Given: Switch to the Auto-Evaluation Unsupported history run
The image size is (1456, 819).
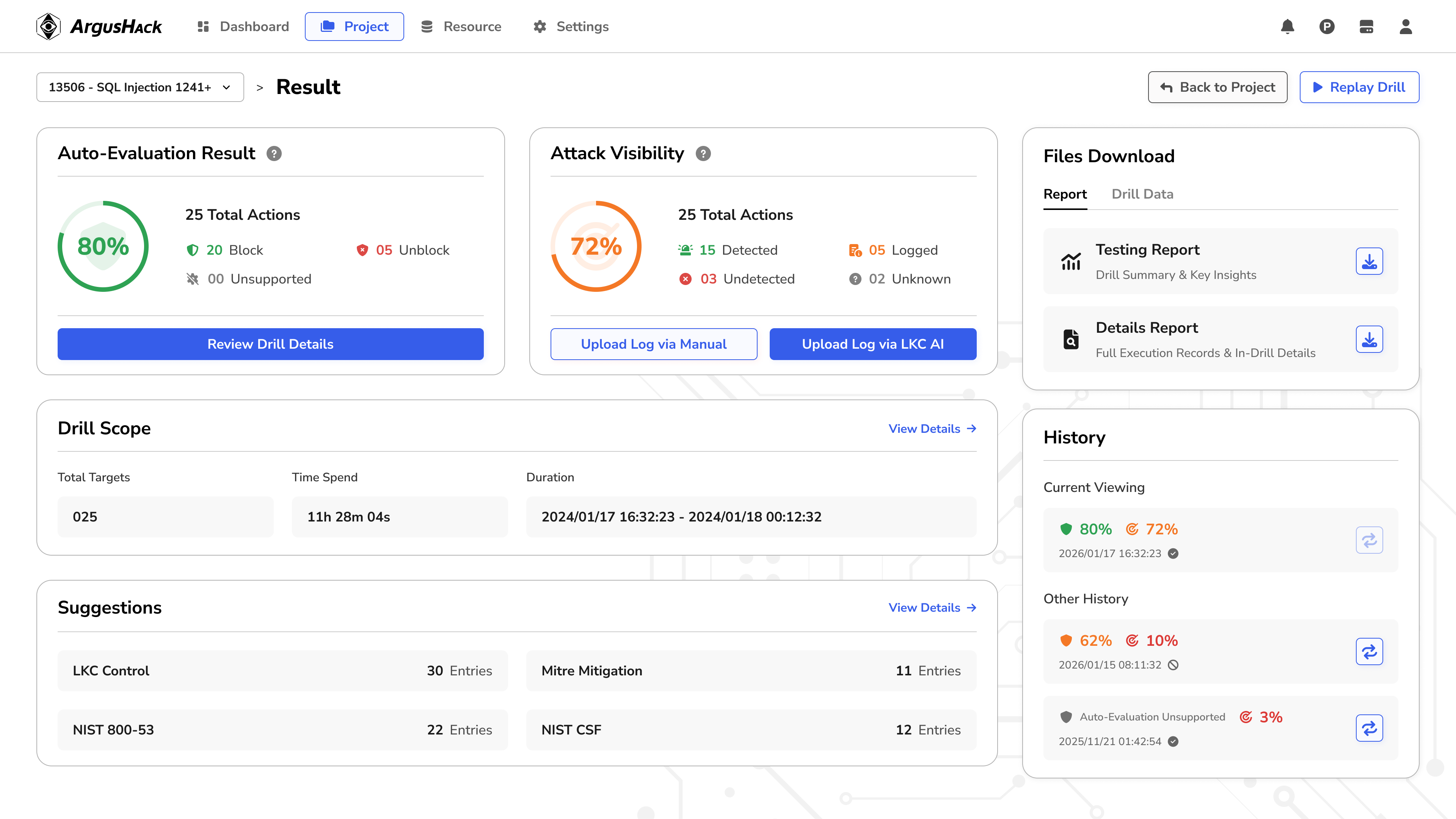Looking at the screenshot, I should coord(1369,728).
